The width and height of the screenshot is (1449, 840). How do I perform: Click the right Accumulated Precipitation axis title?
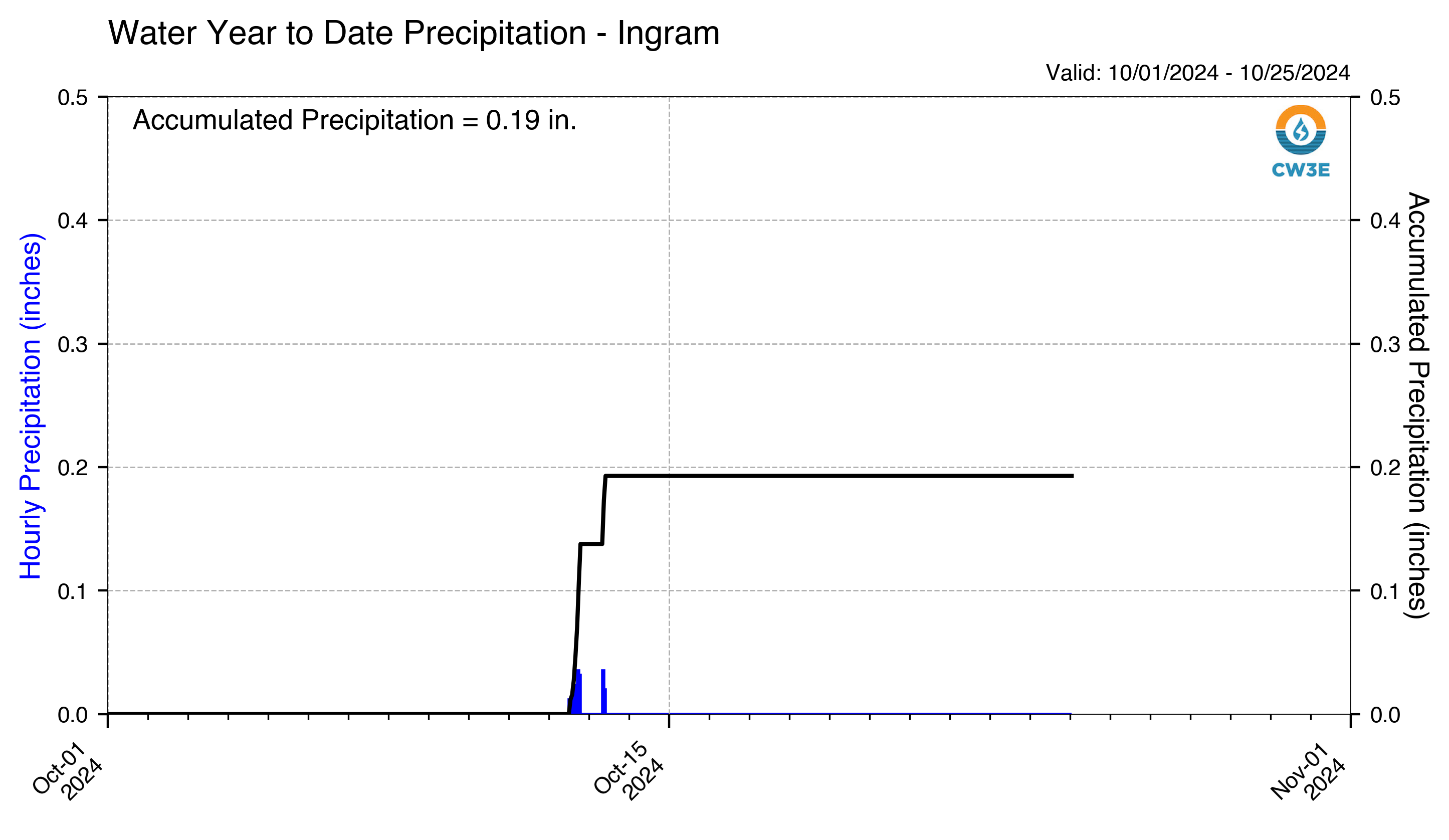point(1418,405)
